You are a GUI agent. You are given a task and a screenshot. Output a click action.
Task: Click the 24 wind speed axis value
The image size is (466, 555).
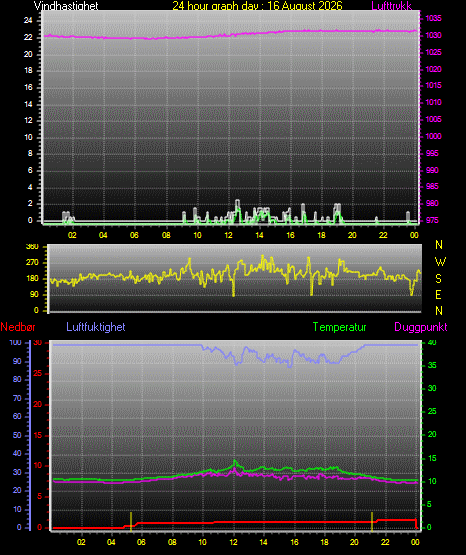(x=28, y=21)
